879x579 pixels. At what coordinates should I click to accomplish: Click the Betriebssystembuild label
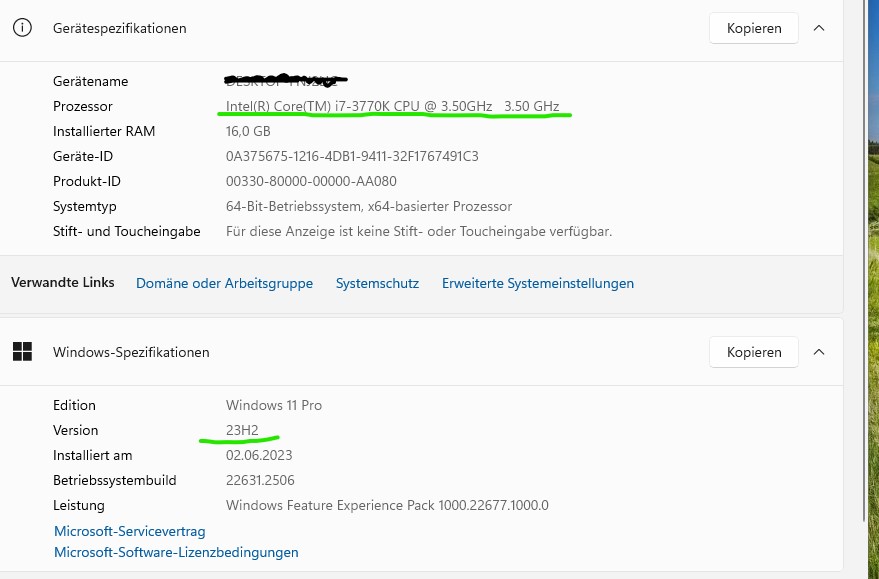tap(114, 480)
